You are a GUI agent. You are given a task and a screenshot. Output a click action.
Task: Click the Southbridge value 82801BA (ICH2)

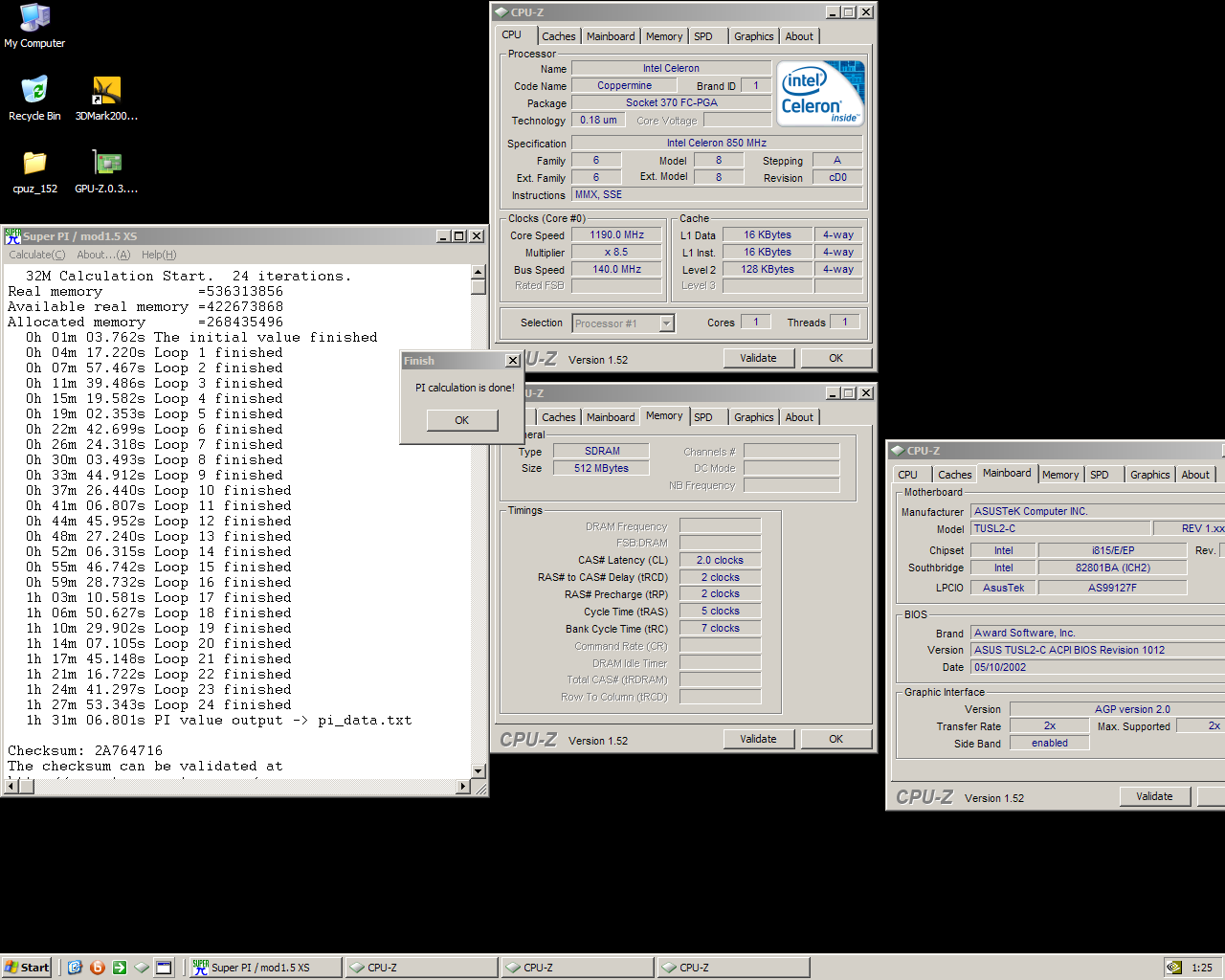point(1112,568)
